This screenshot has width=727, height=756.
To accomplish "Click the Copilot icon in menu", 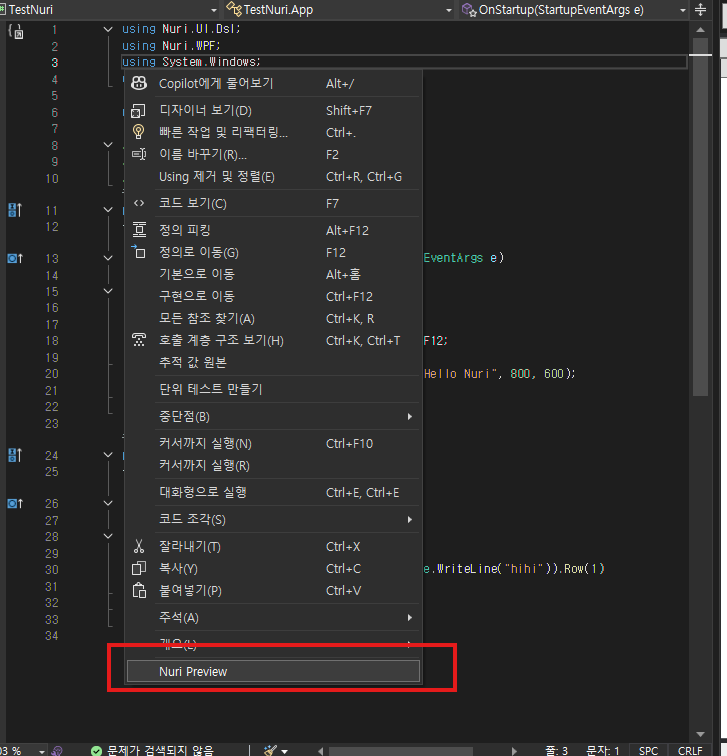I will pyautogui.click(x=139, y=83).
